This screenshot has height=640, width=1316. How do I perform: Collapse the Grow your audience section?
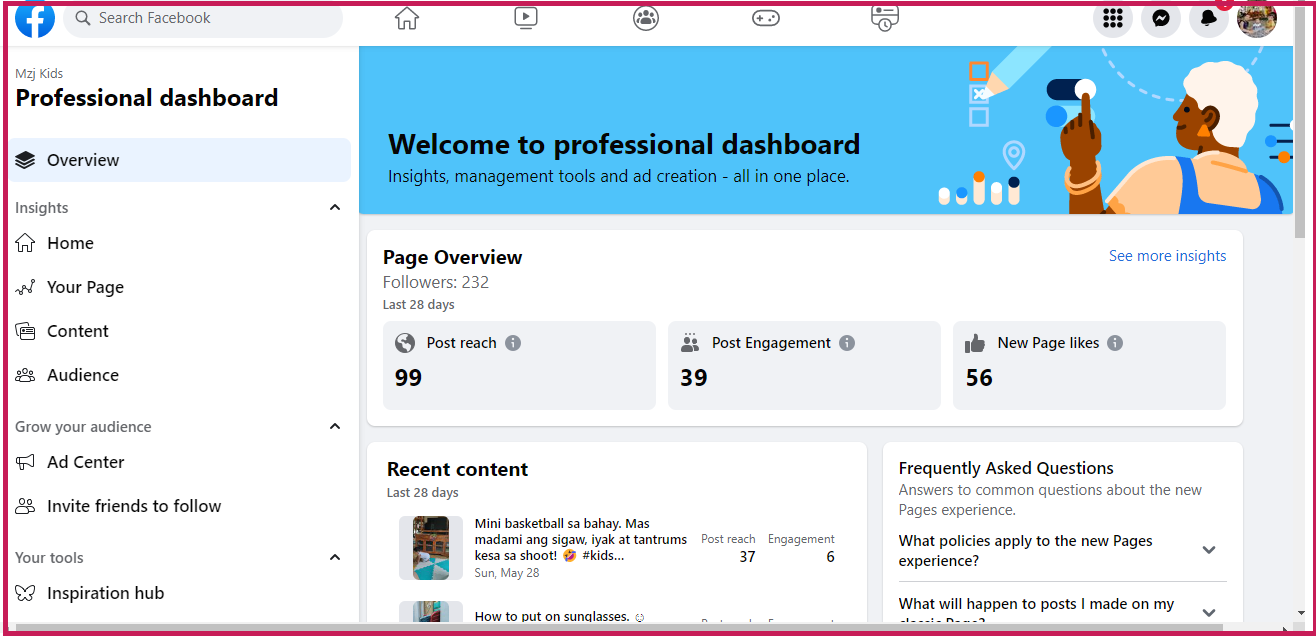click(335, 427)
